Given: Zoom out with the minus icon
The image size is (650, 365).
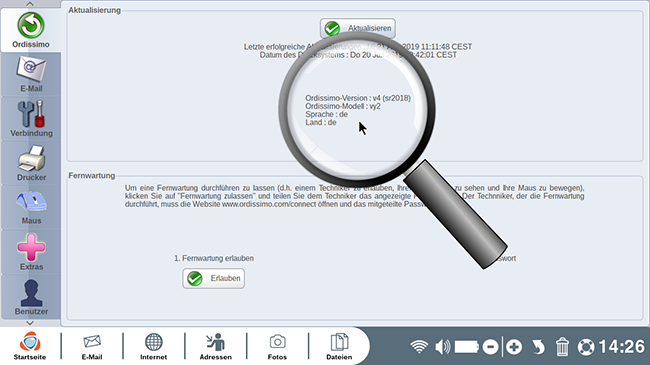Looking at the screenshot, I should 490,347.
